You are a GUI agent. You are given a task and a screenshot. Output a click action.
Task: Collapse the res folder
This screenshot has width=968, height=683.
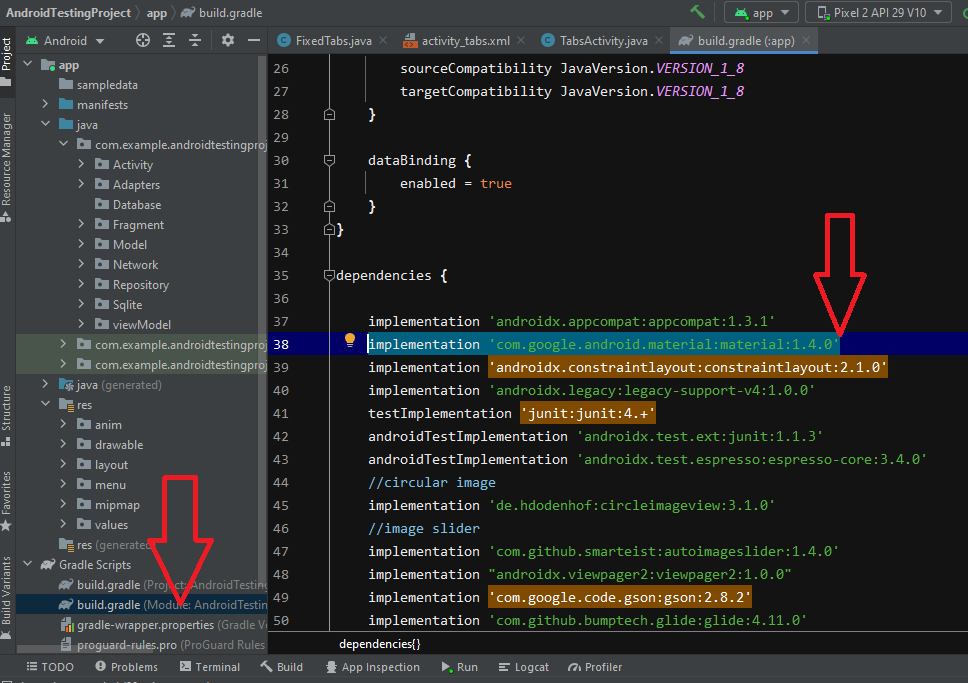45,404
